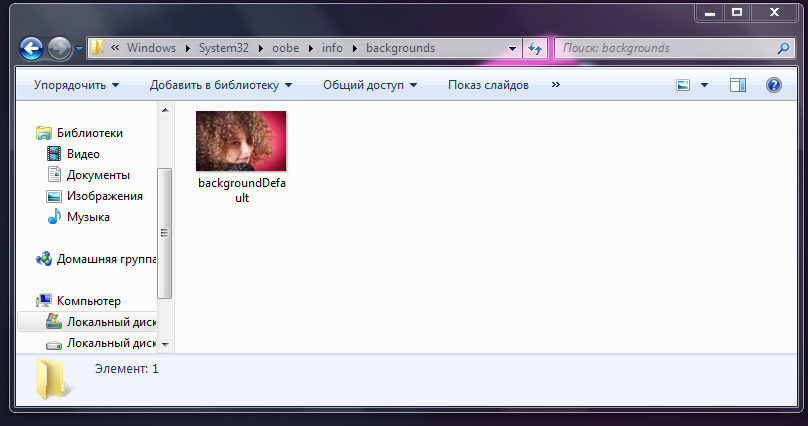Click the Документы page icon
Image resolution: width=808 pixels, height=426 pixels.
point(54,175)
